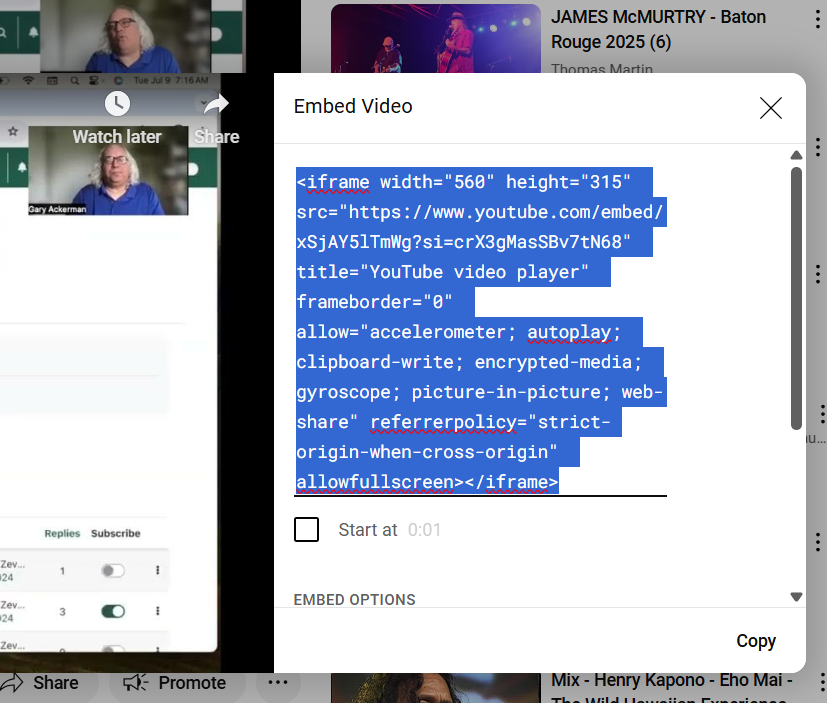This screenshot has width=827, height=703.
Task: Click the iframe embed code text box
Action: pos(480,330)
